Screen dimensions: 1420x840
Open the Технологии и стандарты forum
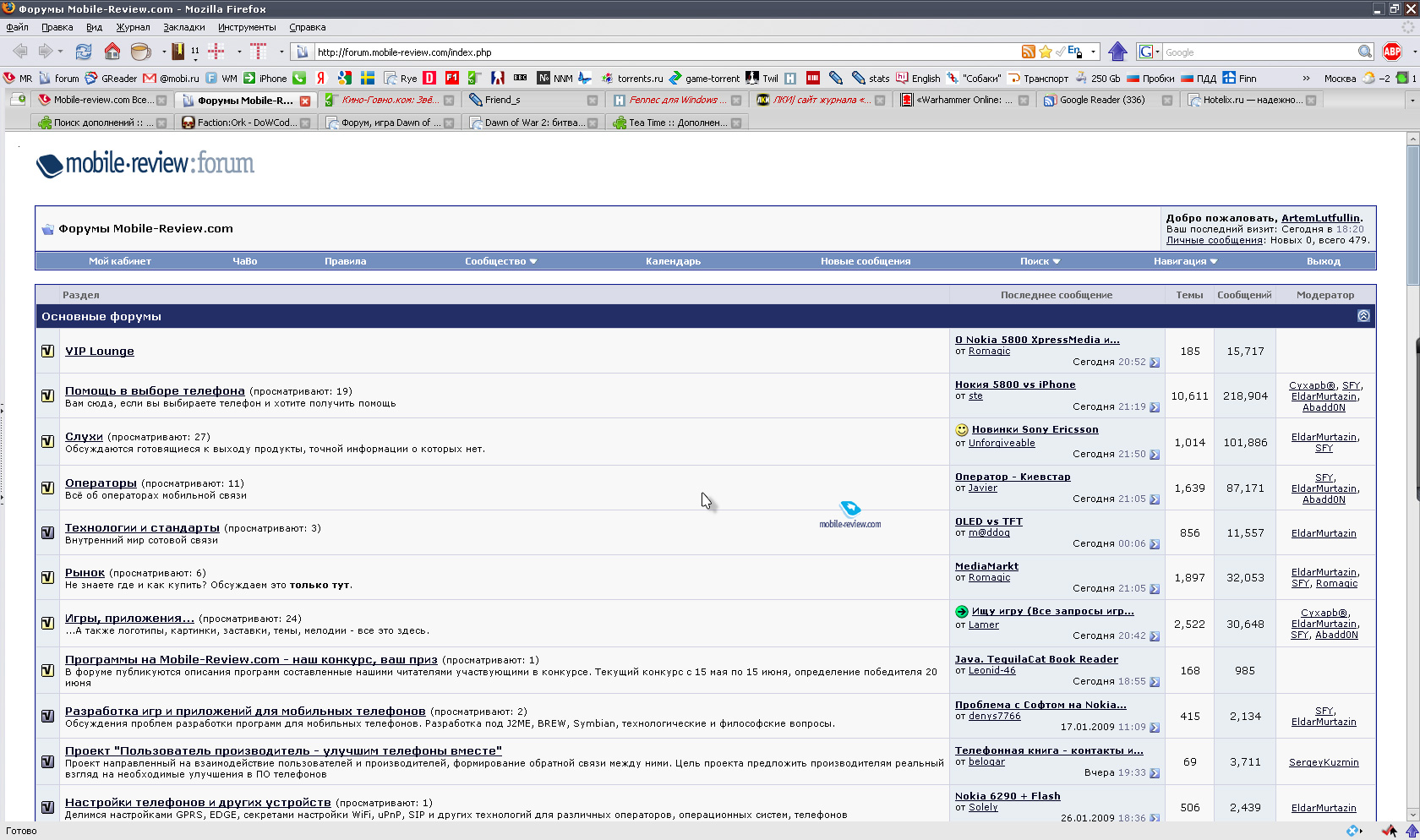[x=142, y=527]
